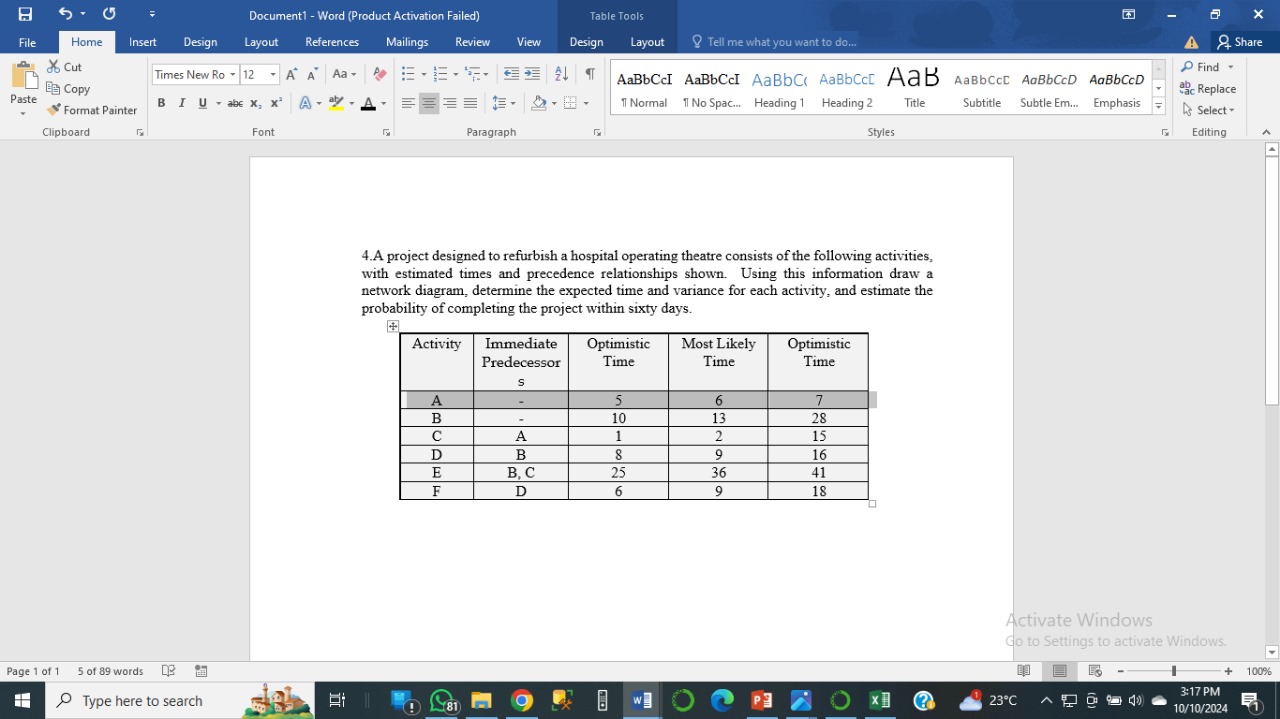The width and height of the screenshot is (1280, 719).
Task: Click the table move handle
Action: [393, 326]
